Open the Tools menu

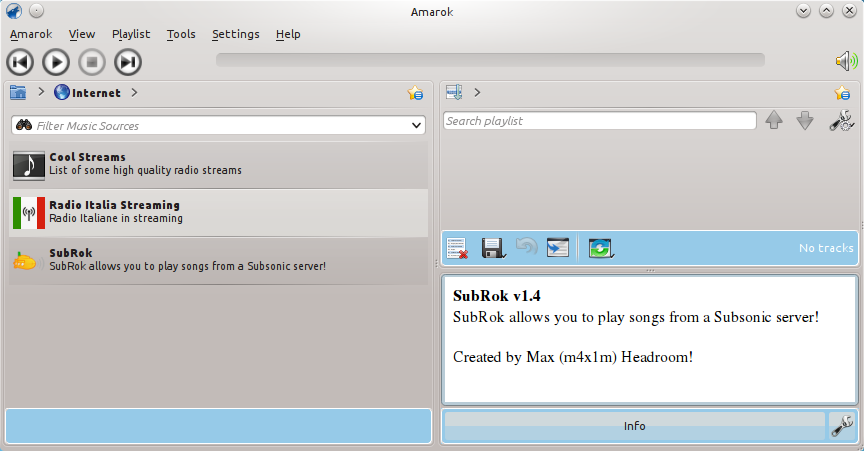pos(181,34)
